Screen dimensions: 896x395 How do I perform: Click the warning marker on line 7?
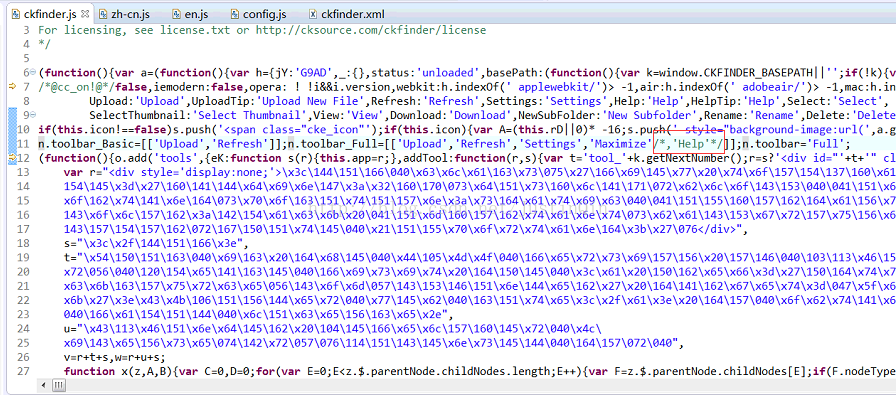[x=13, y=87]
